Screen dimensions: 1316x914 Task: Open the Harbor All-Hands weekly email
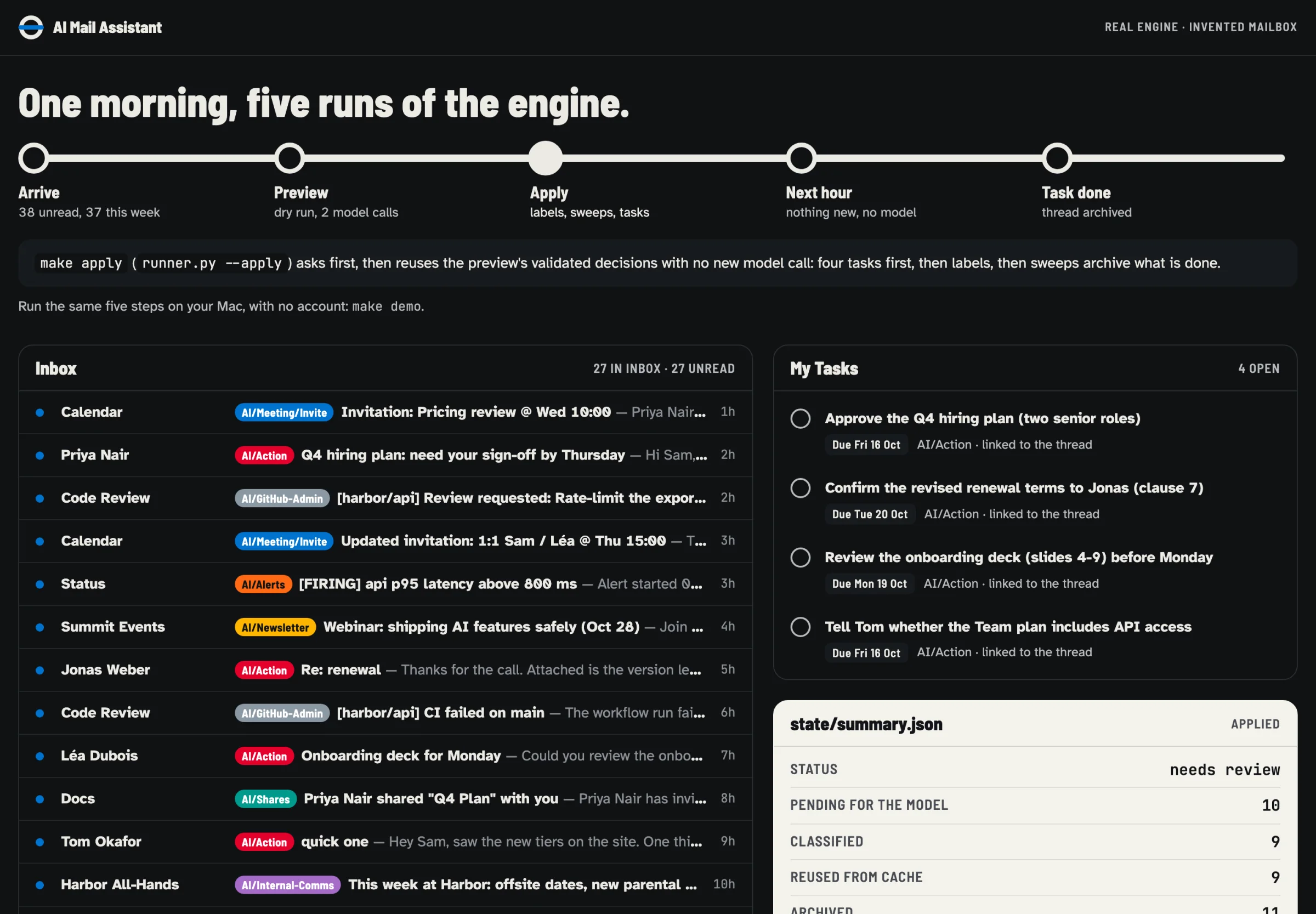(385, 885)
